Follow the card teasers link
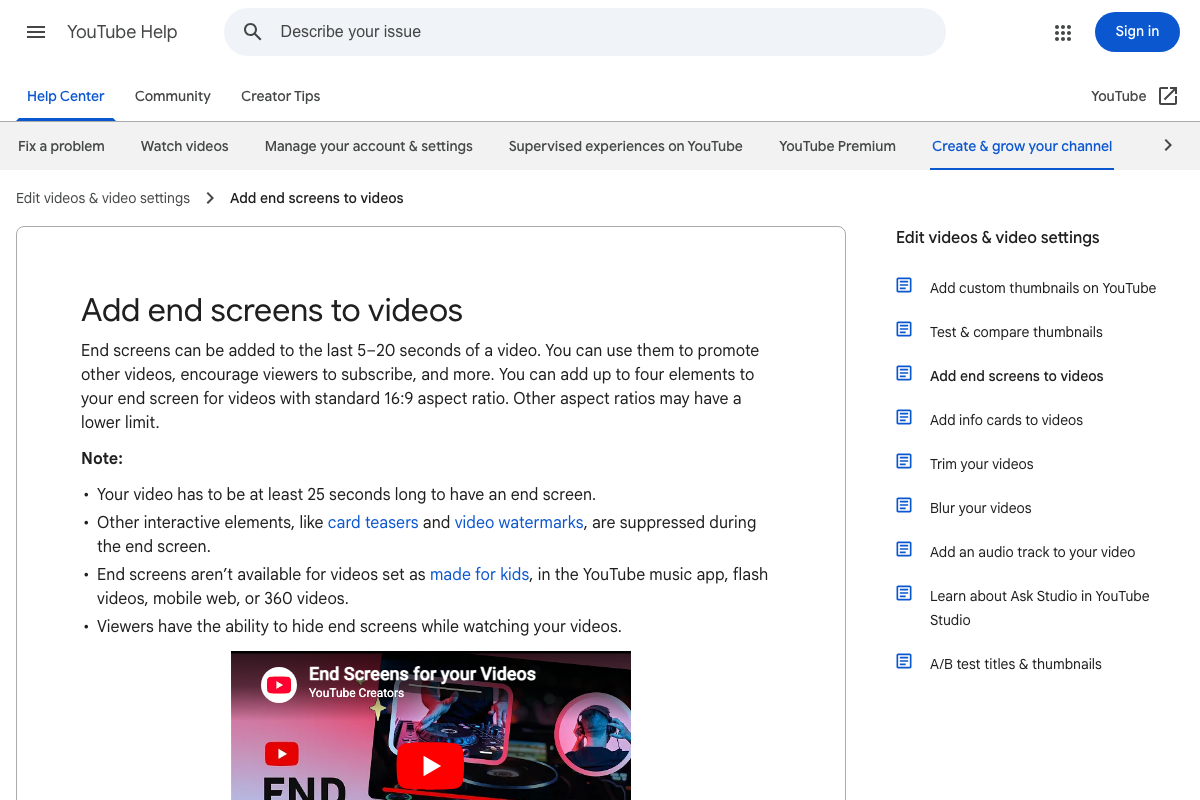The height and width of the screenshot is (800, 1200). click(373, 522)
